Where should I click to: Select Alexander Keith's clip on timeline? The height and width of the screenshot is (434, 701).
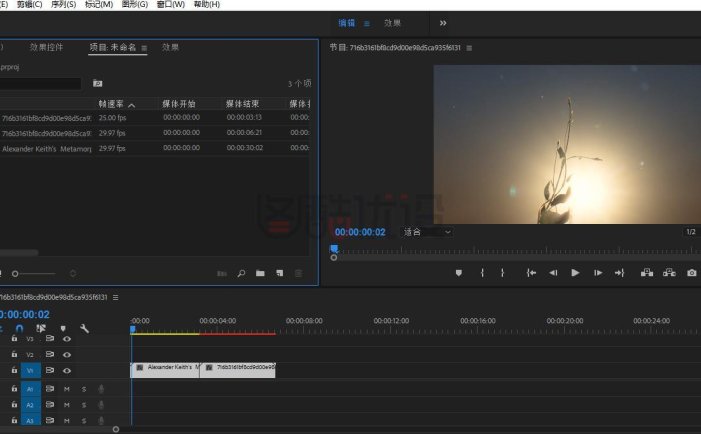(165, 371)
